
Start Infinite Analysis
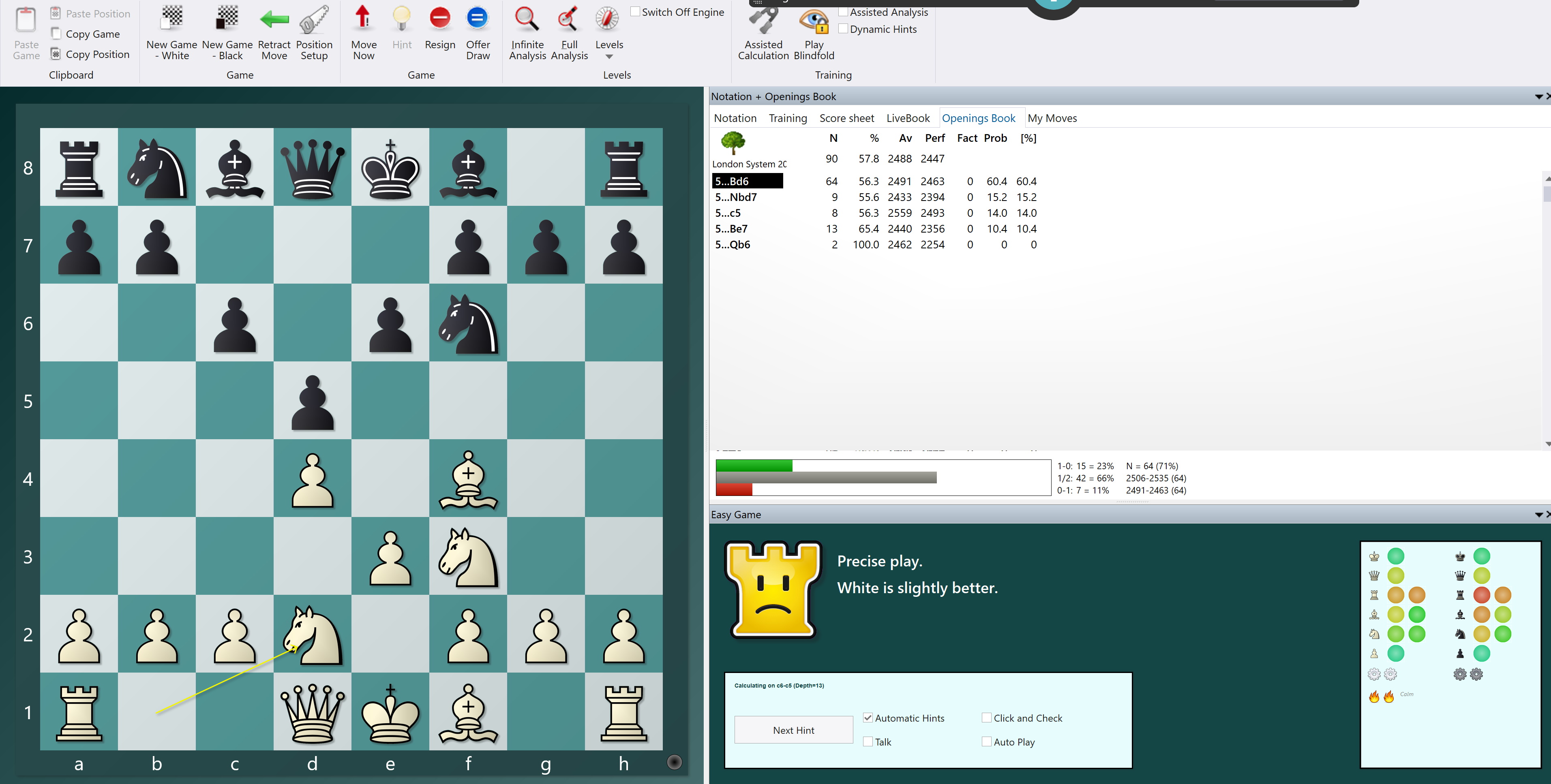coord(527,32)
